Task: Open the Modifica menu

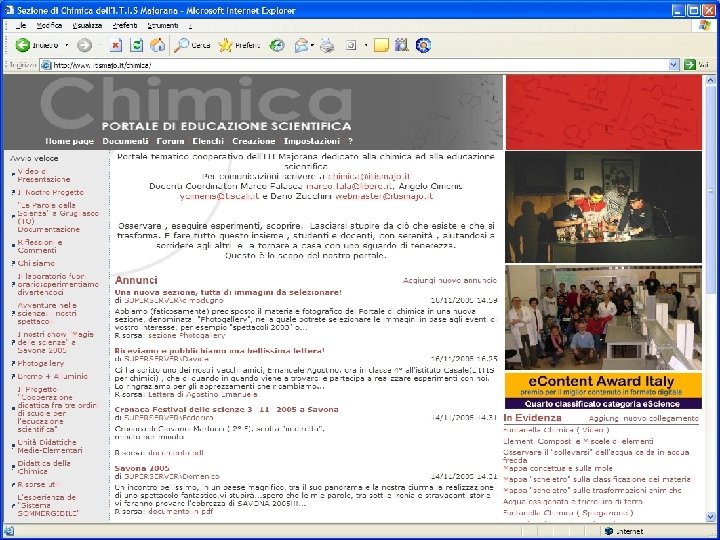Action: click(49, 25)
